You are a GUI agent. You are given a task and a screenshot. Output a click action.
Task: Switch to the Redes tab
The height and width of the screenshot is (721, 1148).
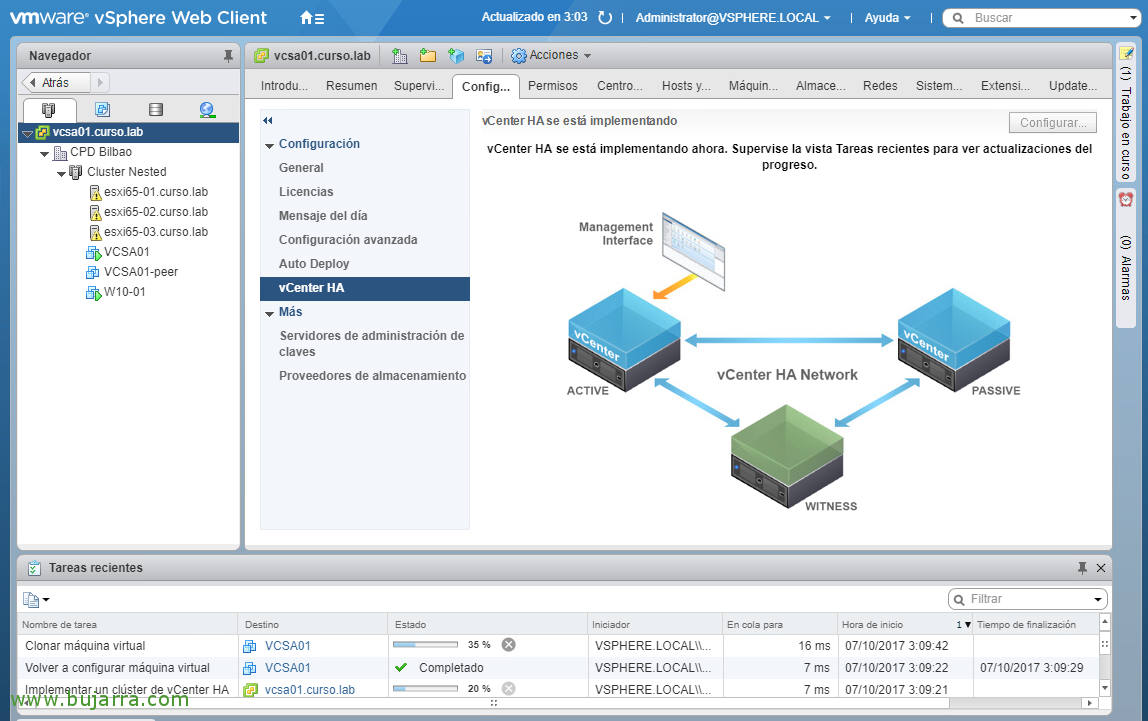(x=880, y=86)
